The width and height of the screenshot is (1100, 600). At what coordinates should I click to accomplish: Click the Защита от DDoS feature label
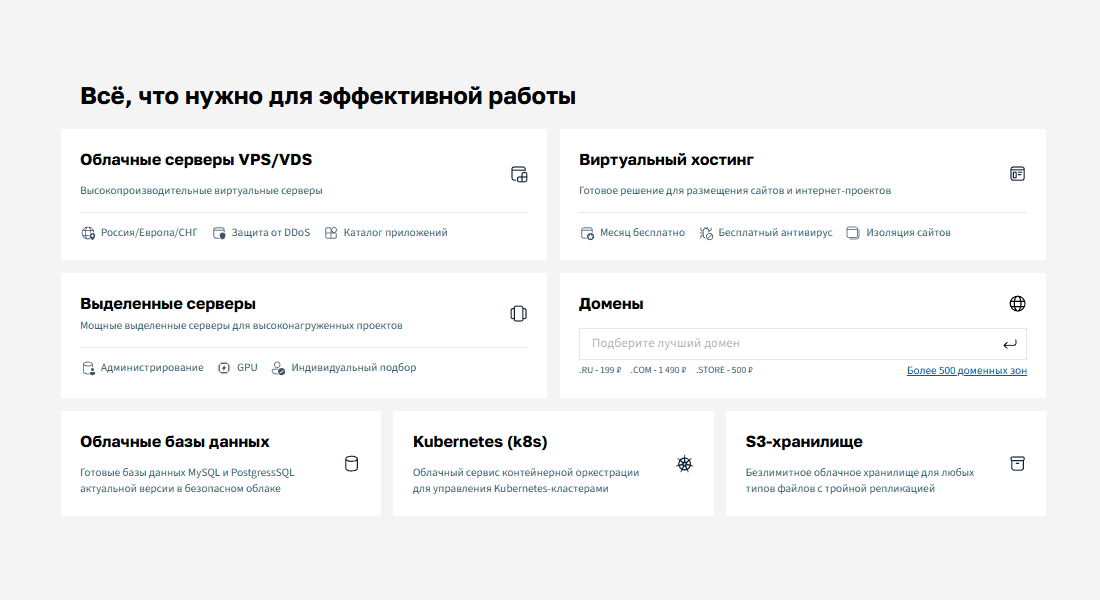pos(271,232)
